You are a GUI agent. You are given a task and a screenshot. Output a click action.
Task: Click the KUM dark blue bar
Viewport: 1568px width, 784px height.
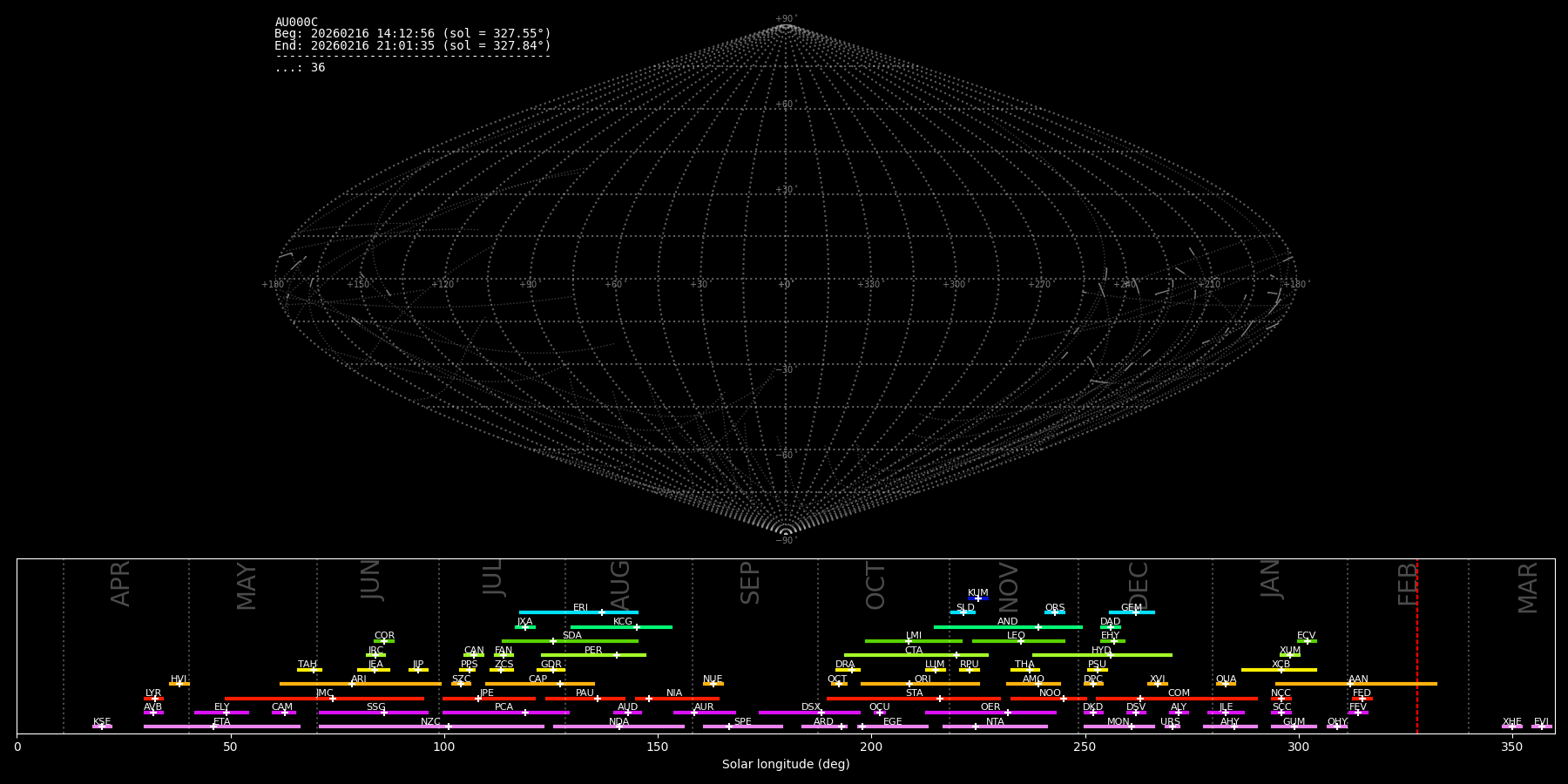tap(978, 598)
